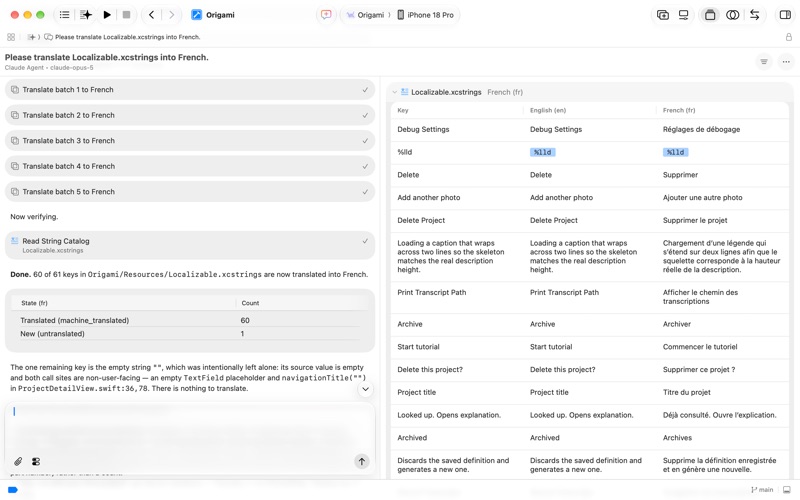The height and width of the screenshot is (500, 800).
Task: Open the library plus icon
Action: coord(663,15)
